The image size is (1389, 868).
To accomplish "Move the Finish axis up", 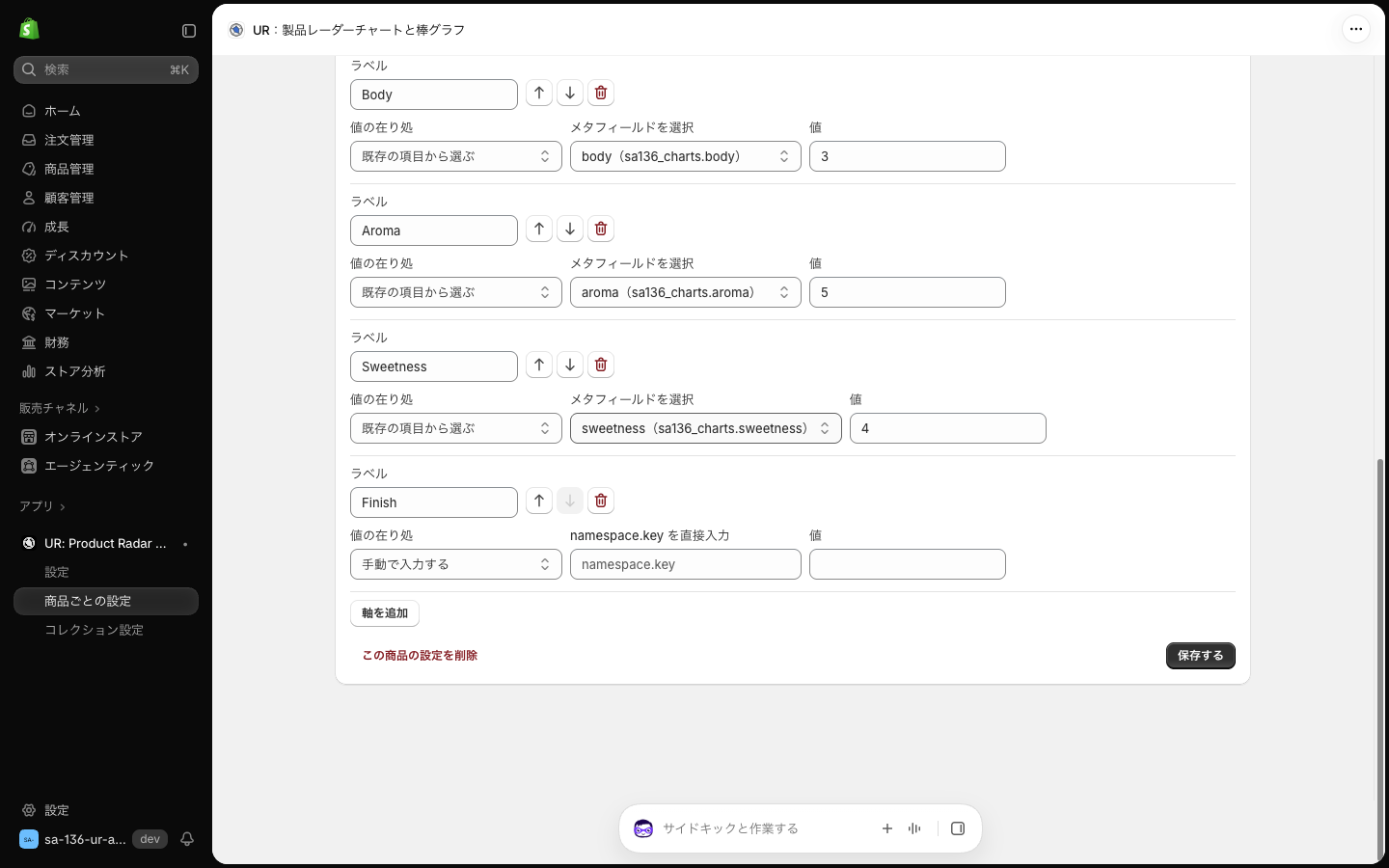I will (x=539, y=501).
